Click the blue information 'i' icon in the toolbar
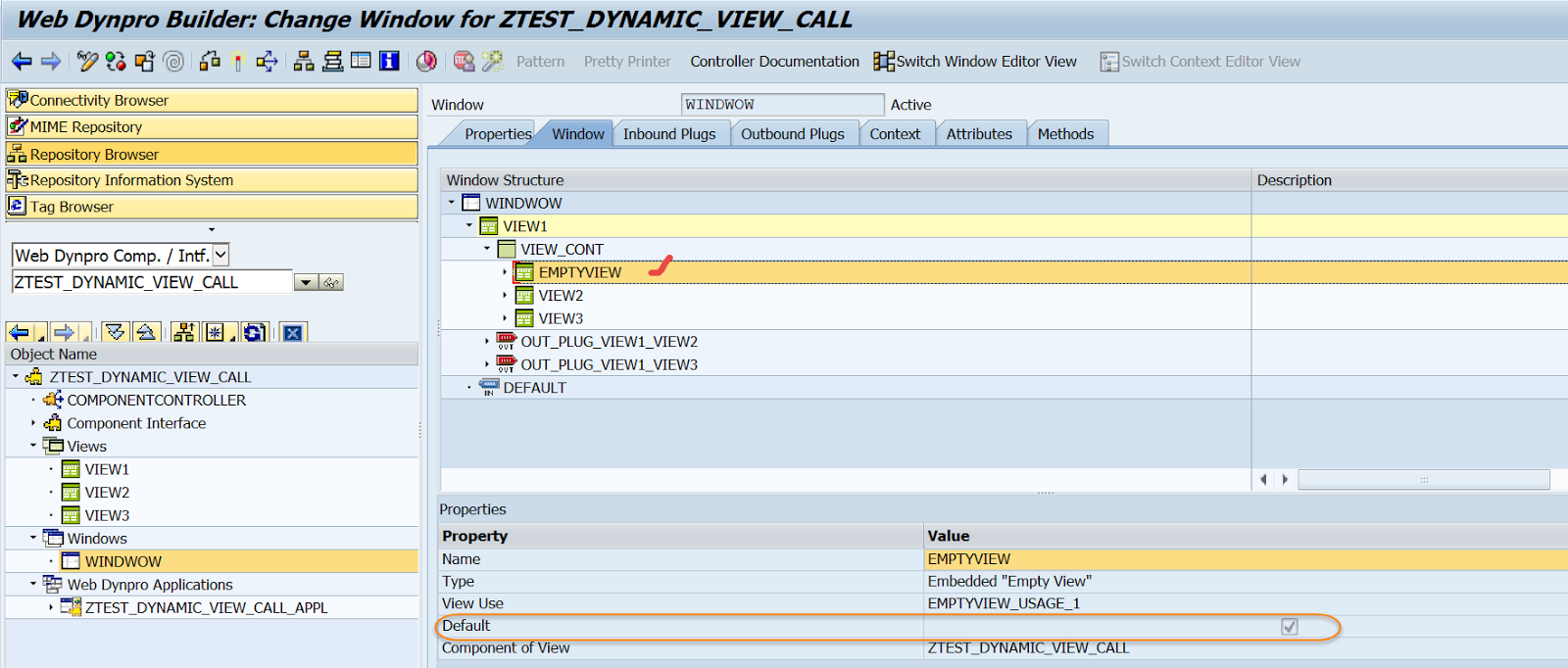 pos(389,62)
